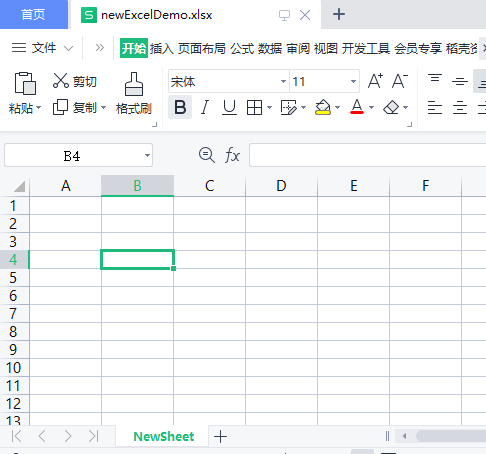Align text left
The height and width of the screenshot is (454, 486).
(x=435, y=108)
